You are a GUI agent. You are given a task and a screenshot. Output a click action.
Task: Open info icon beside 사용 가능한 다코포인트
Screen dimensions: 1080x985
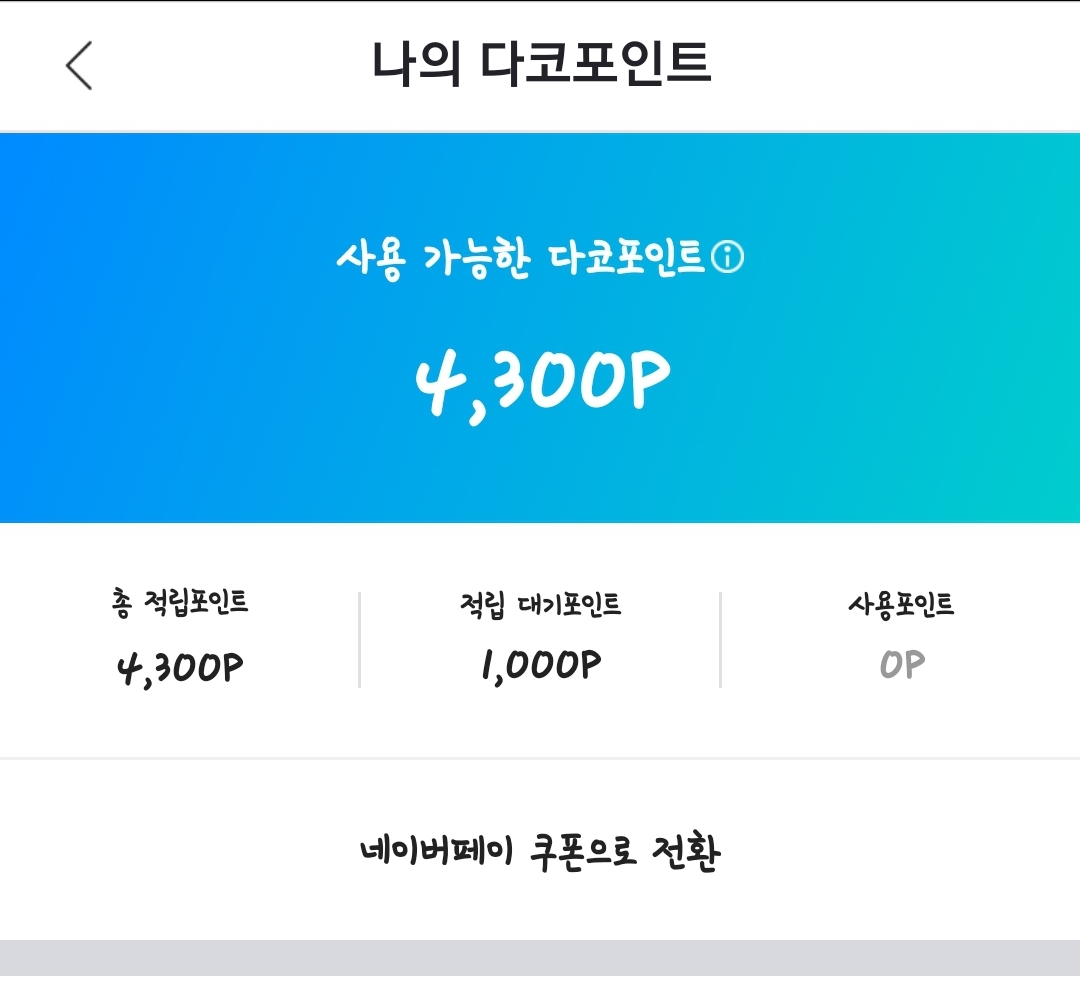pyautogui.click(x=727, y=259)
